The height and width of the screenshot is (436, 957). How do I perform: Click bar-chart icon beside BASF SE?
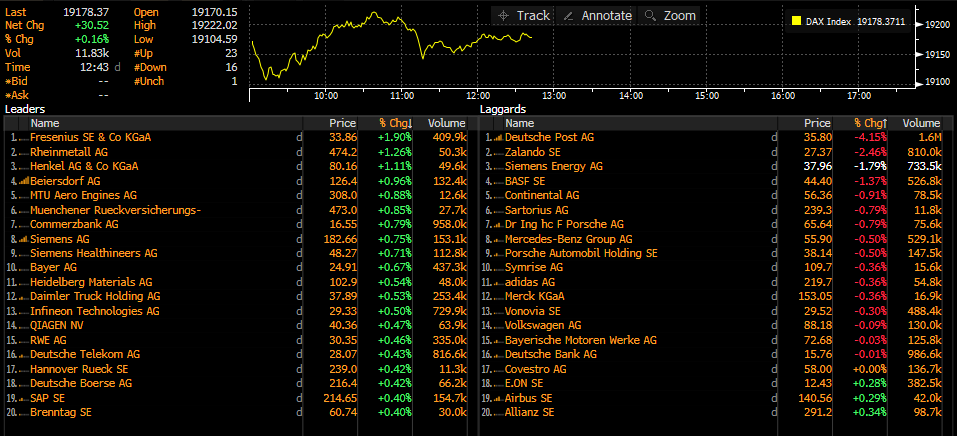coord(498,181)
